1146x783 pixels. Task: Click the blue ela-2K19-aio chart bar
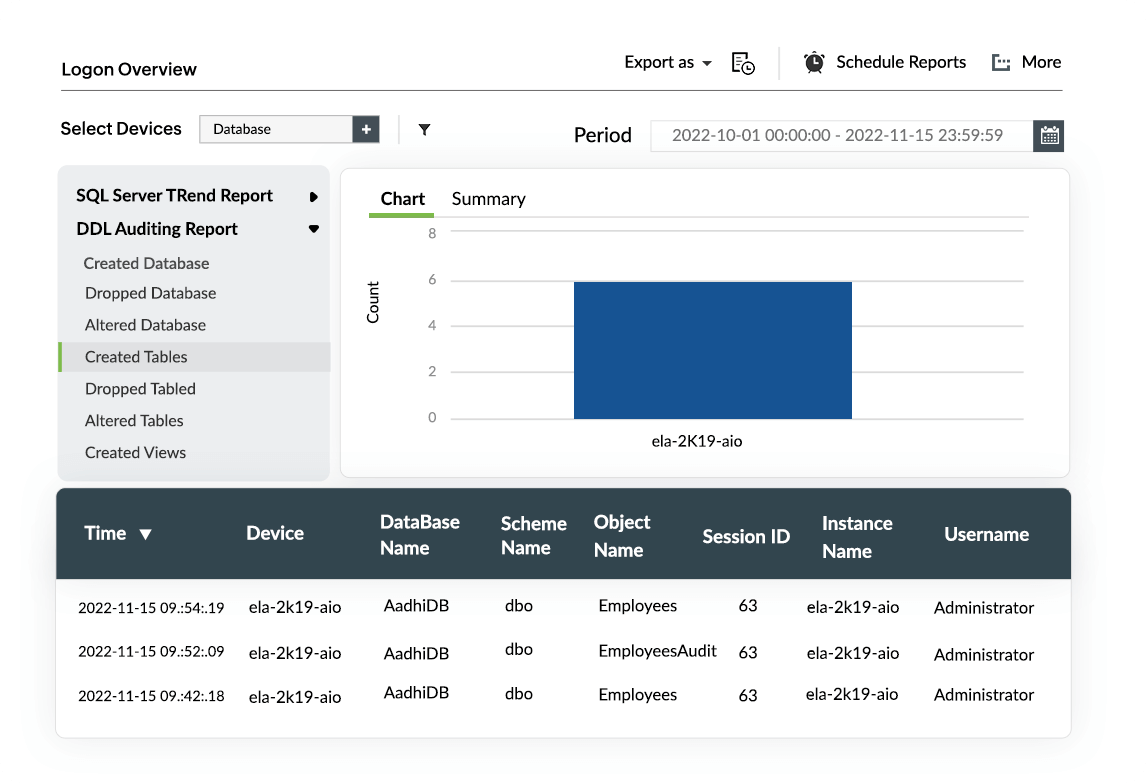tap(712, 350)
